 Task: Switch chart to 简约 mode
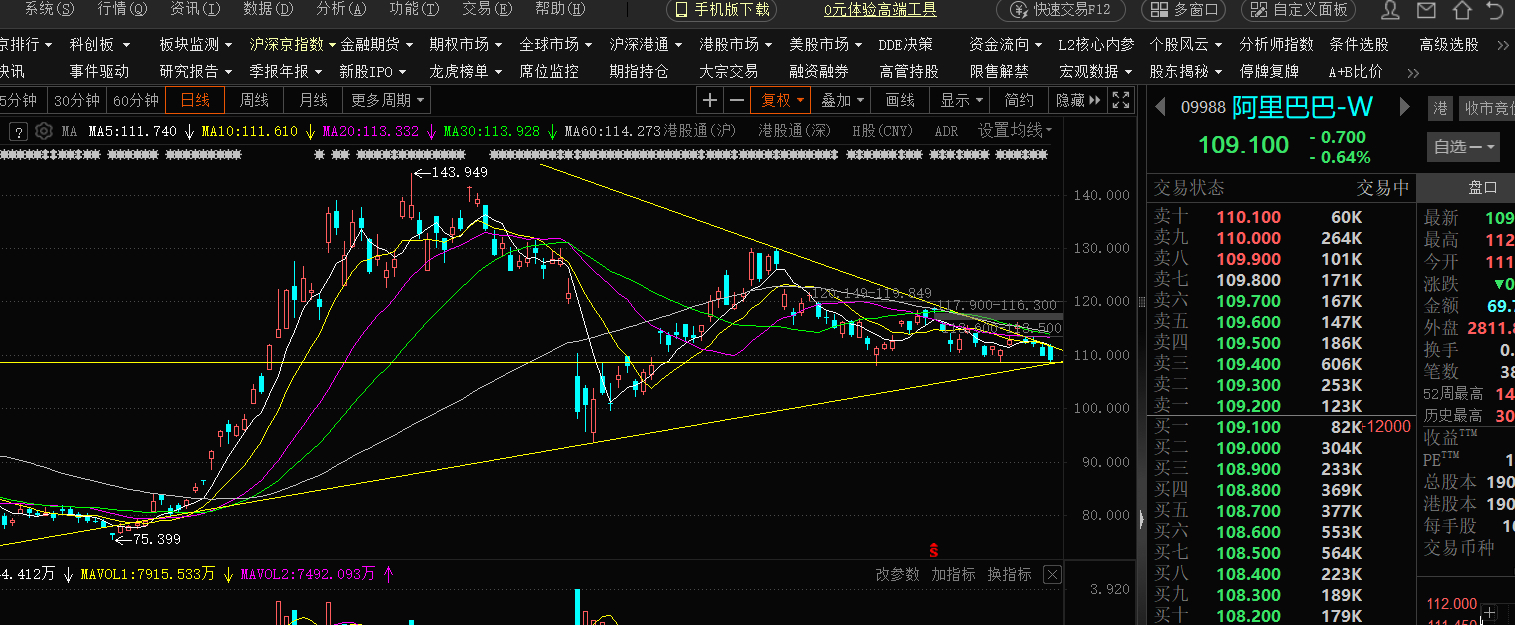click(1019, 100)
